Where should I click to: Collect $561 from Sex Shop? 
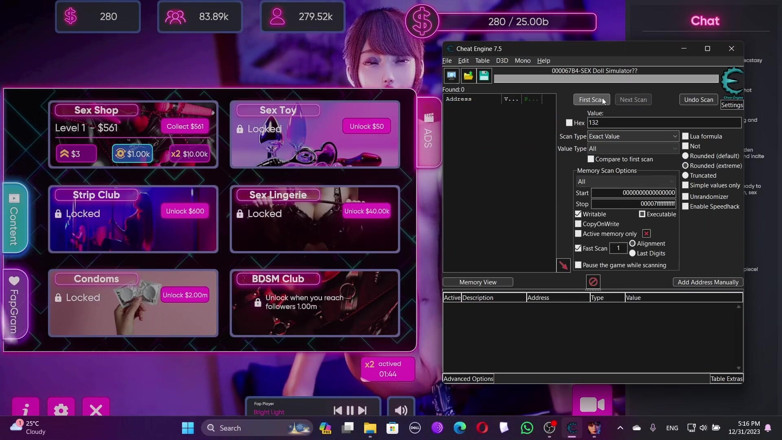185,126
